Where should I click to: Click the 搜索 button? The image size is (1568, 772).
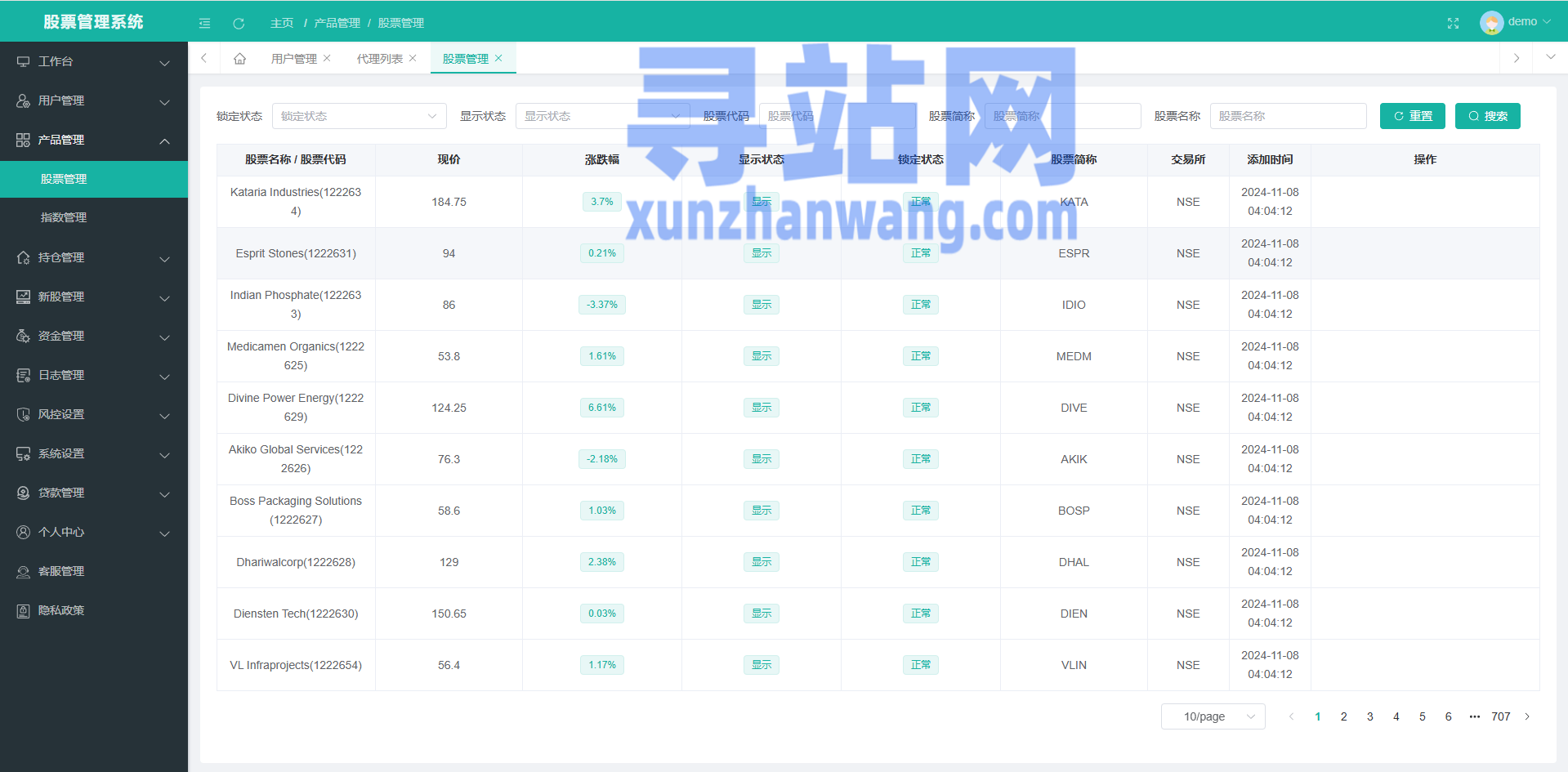click(x=1487, y=116)
